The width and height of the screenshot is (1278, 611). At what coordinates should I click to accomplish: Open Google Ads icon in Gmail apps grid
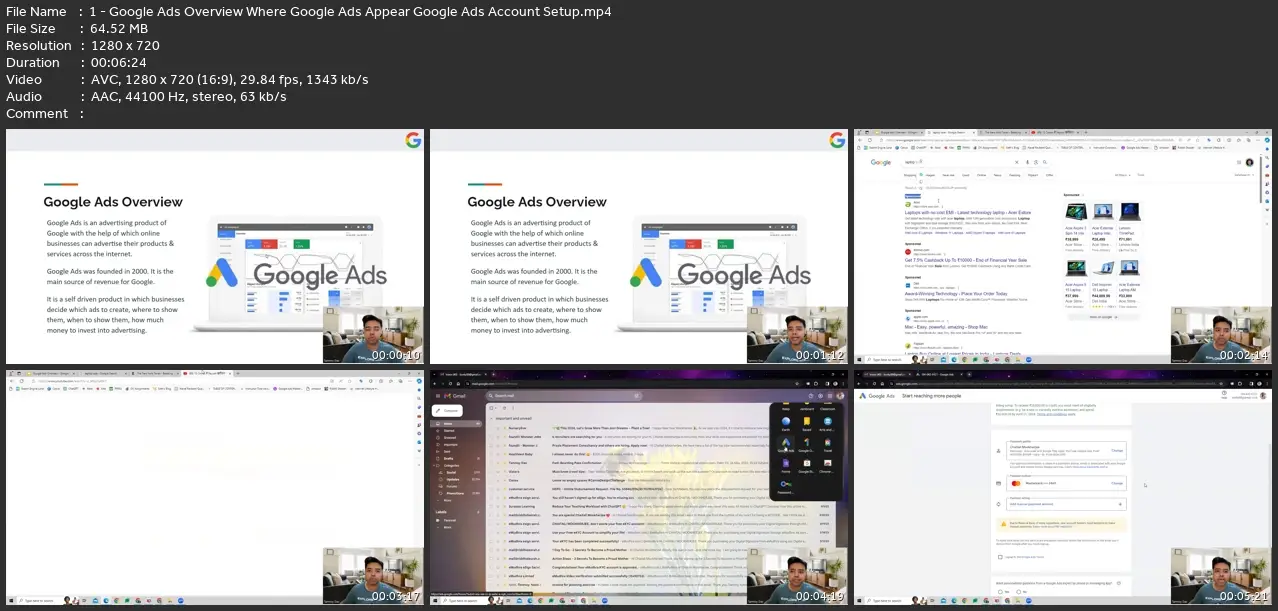tap(785, 443)
